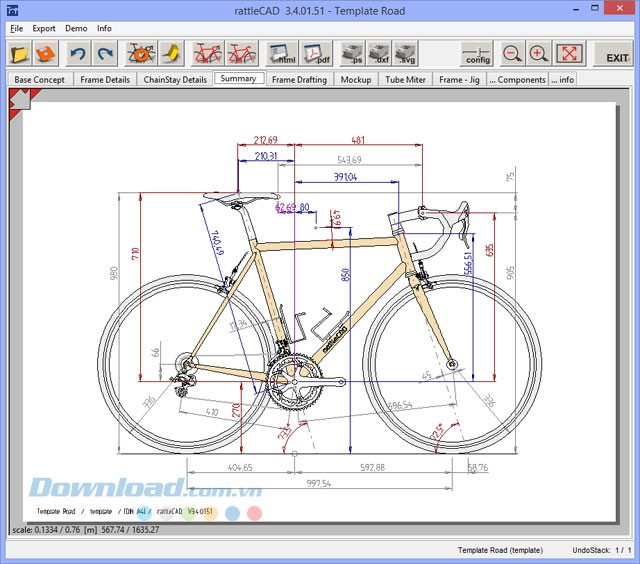
Task: Click the redo arrow icon
Action: coord(105,53)
